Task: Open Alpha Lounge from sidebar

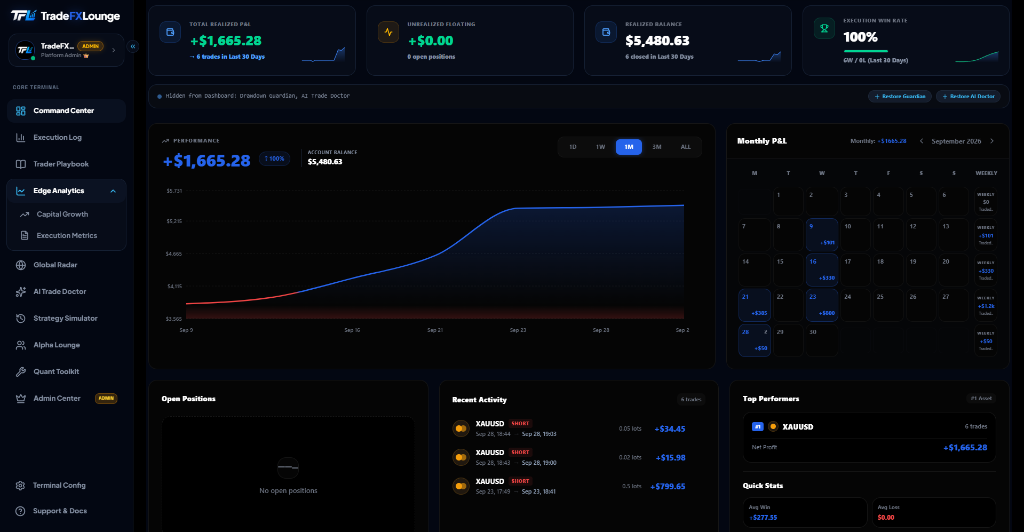Action: pos(66,345)
